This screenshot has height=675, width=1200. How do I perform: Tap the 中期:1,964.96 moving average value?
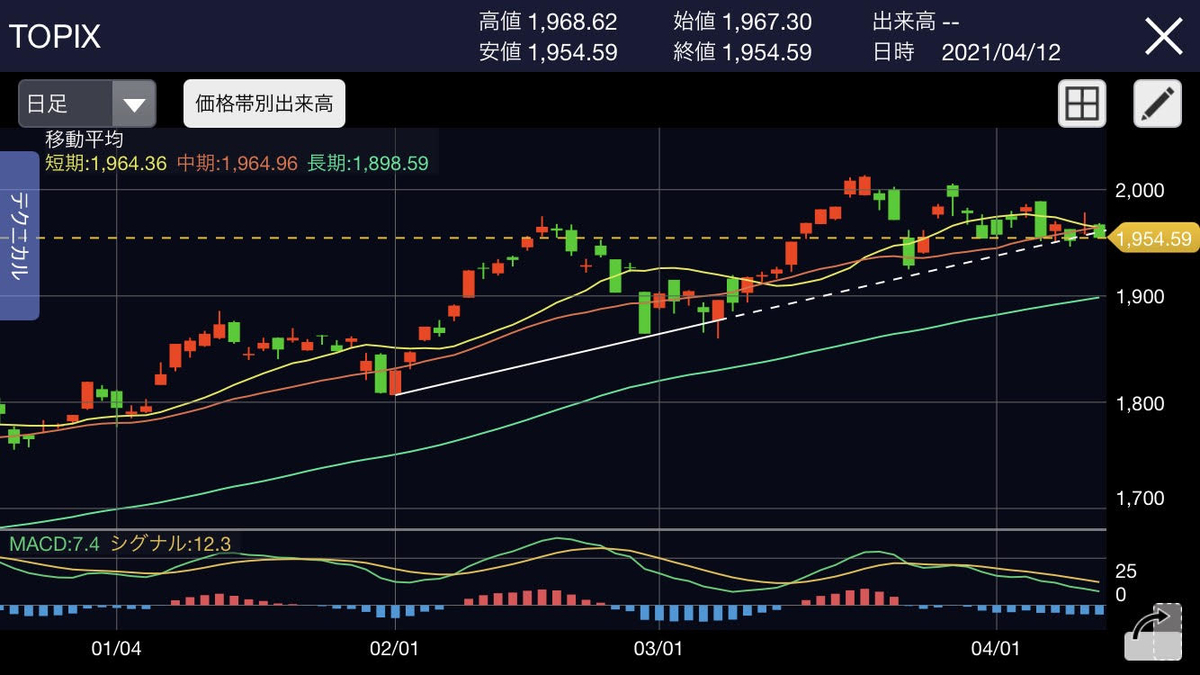[237, 163]
